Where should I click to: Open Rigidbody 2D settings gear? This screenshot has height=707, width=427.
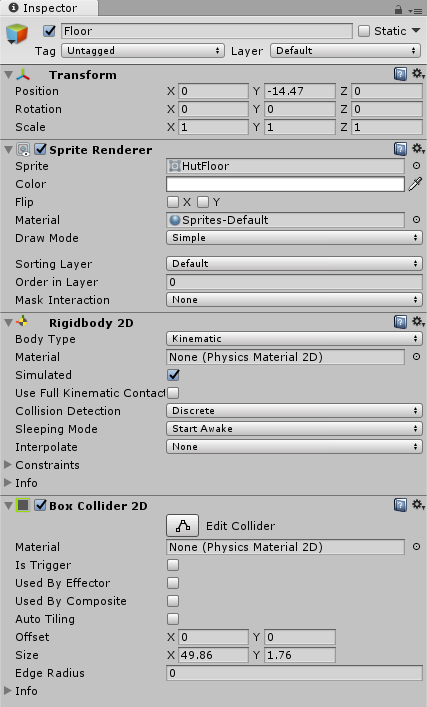418,321
